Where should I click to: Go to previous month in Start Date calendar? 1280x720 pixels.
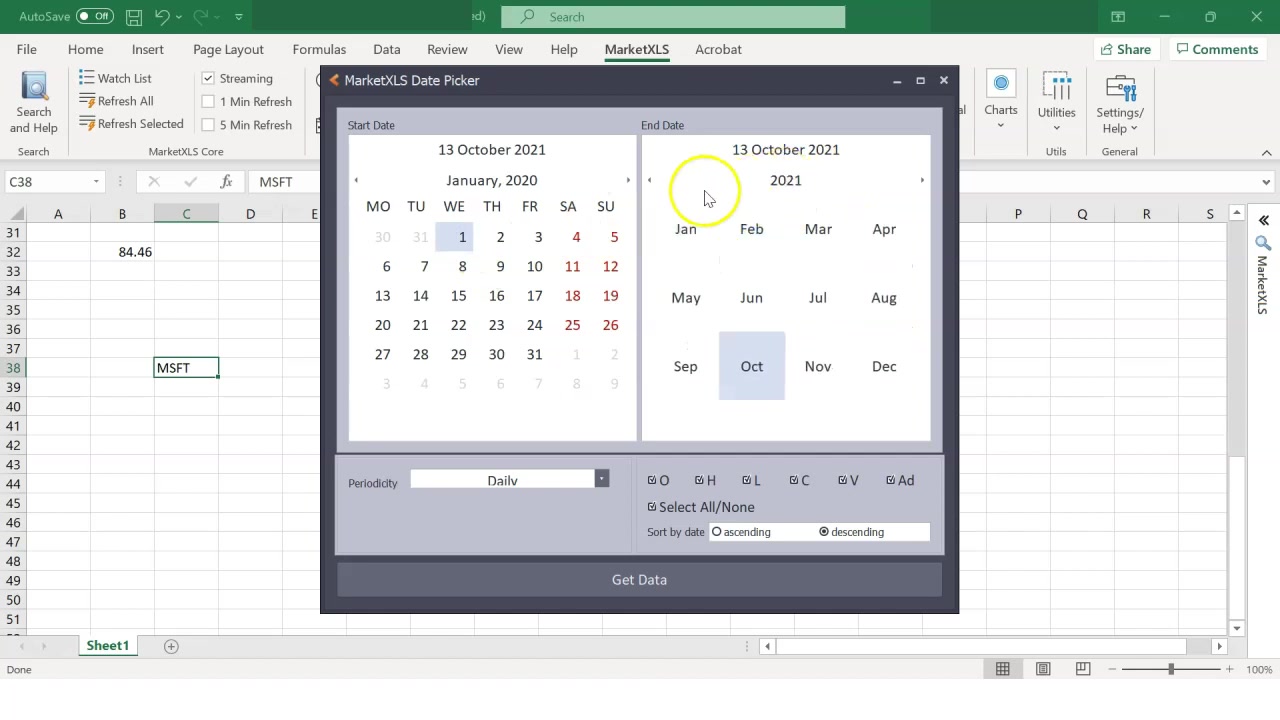coord(356,181)
